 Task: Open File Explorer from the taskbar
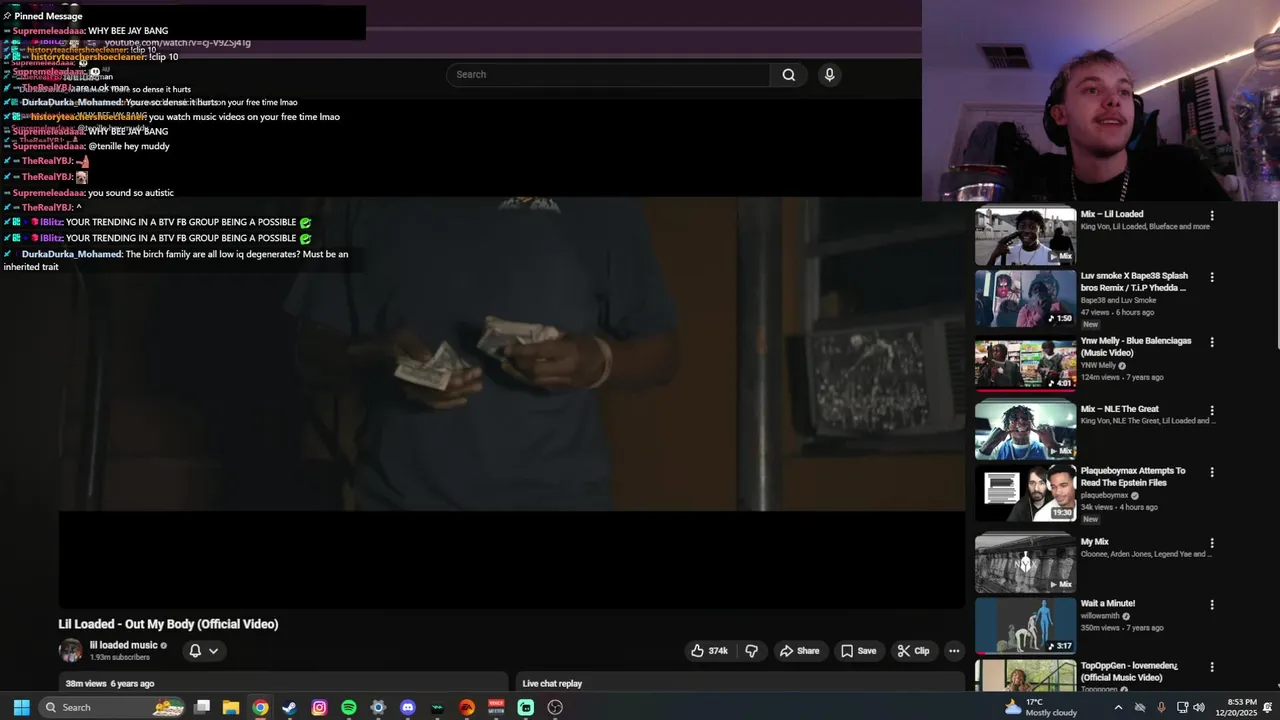click(231, 707)
